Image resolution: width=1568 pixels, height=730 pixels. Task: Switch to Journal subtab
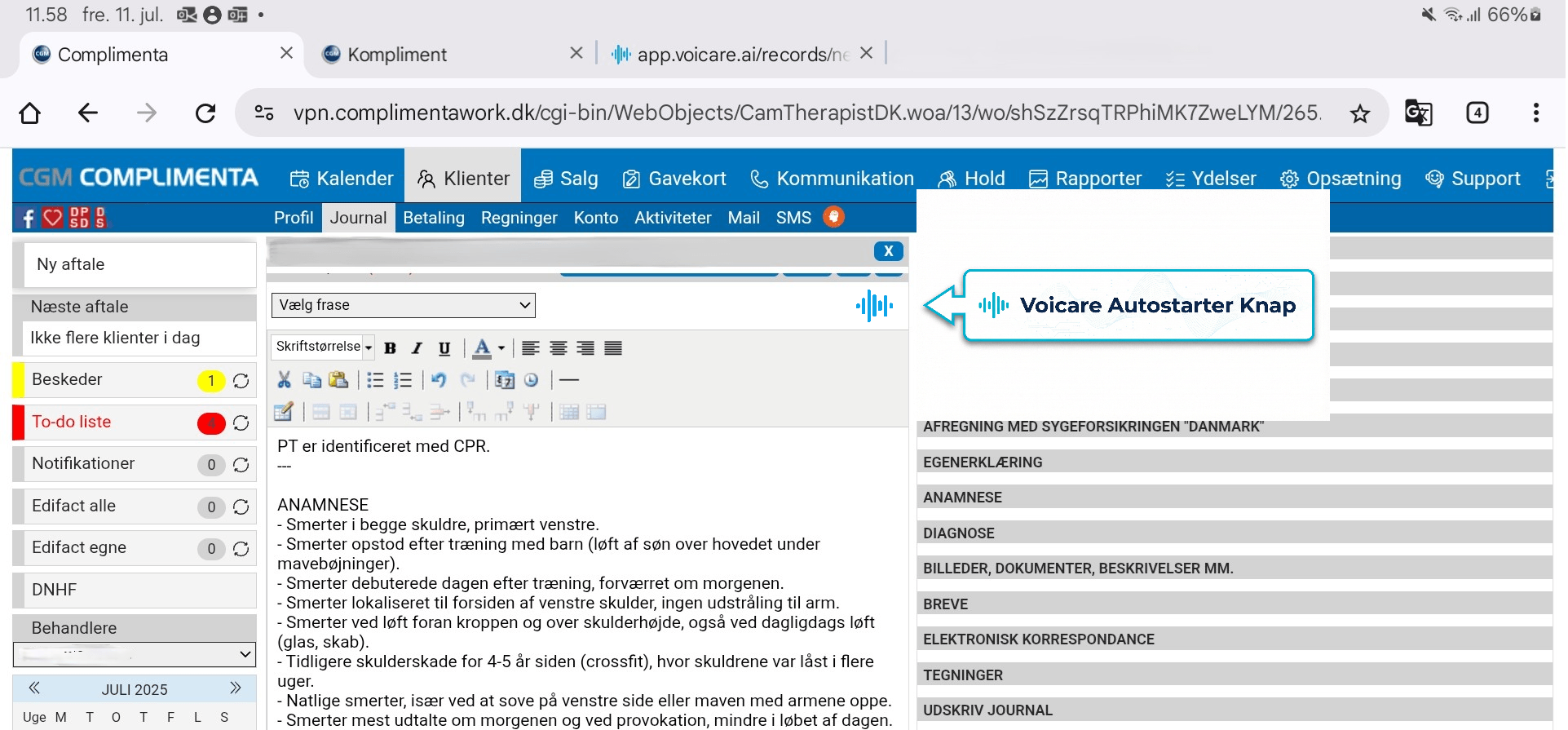[x=359, y=218]
